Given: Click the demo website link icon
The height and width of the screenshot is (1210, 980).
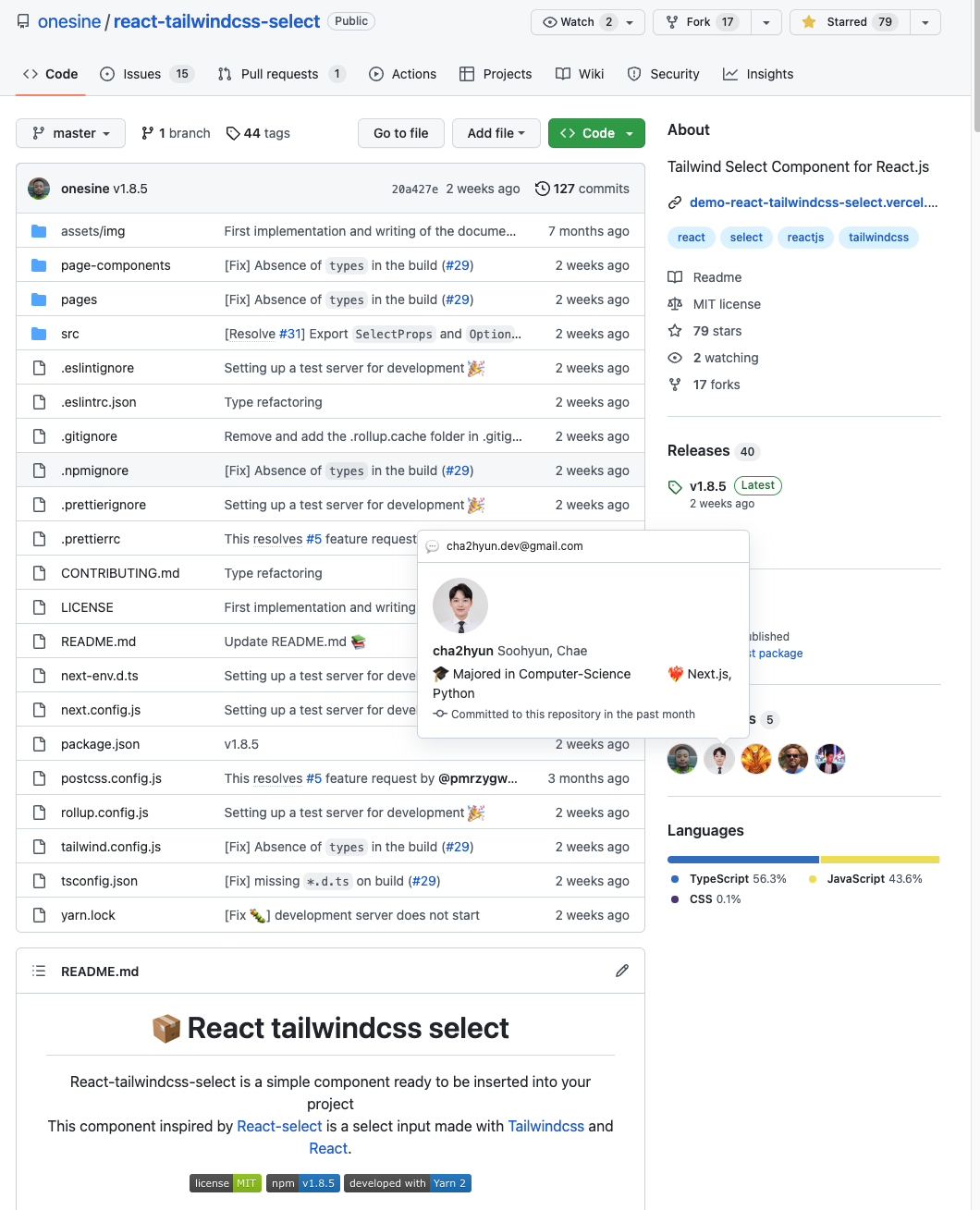Looking at the screenshot, I should 675,202.
